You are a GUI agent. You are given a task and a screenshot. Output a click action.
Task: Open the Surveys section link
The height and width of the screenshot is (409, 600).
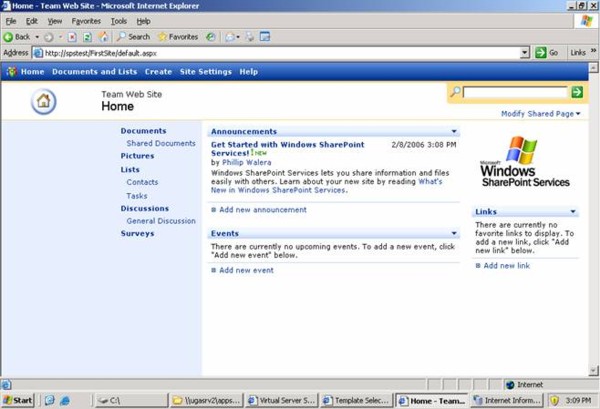(x=137, y=233)
